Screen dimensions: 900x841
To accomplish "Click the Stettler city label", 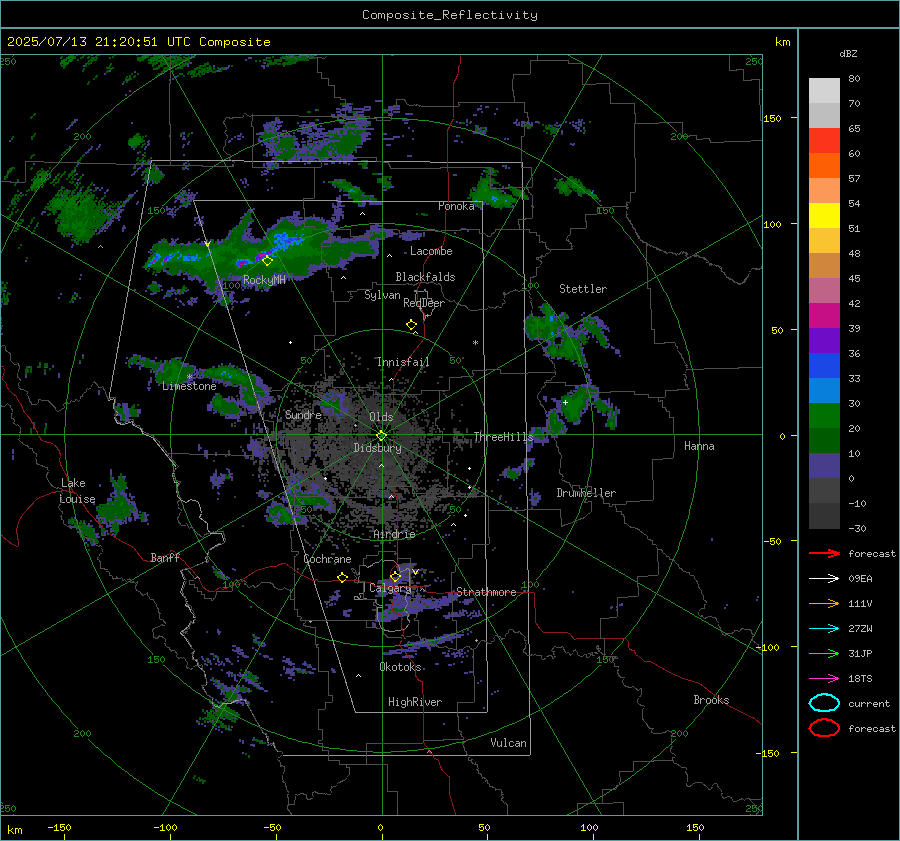I will (x=583, y=289).
